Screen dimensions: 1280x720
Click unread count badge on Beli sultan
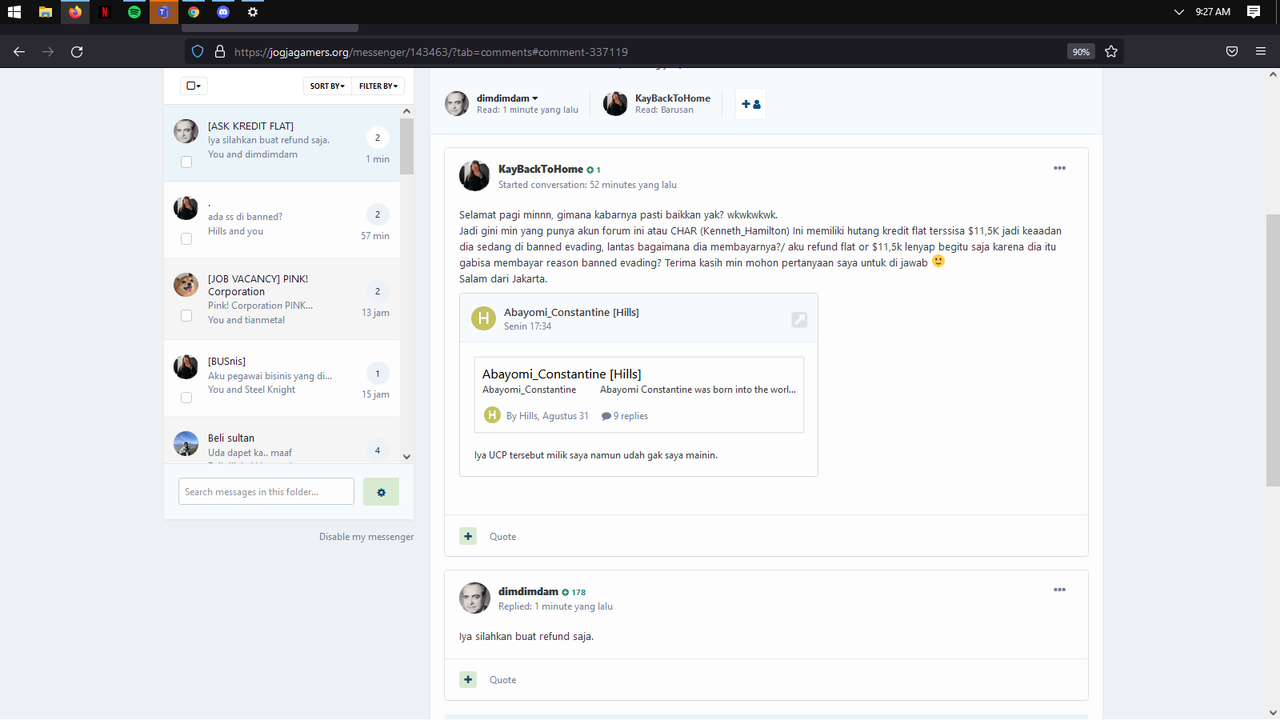coord(377,450)
